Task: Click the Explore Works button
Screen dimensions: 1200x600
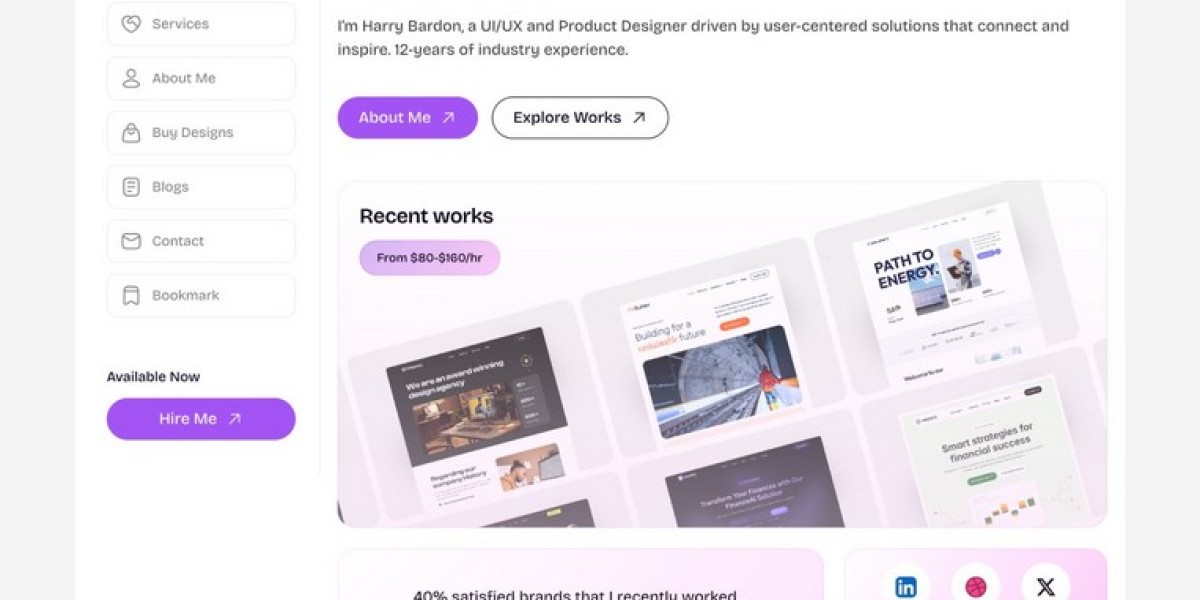Action: coord(580,117)
